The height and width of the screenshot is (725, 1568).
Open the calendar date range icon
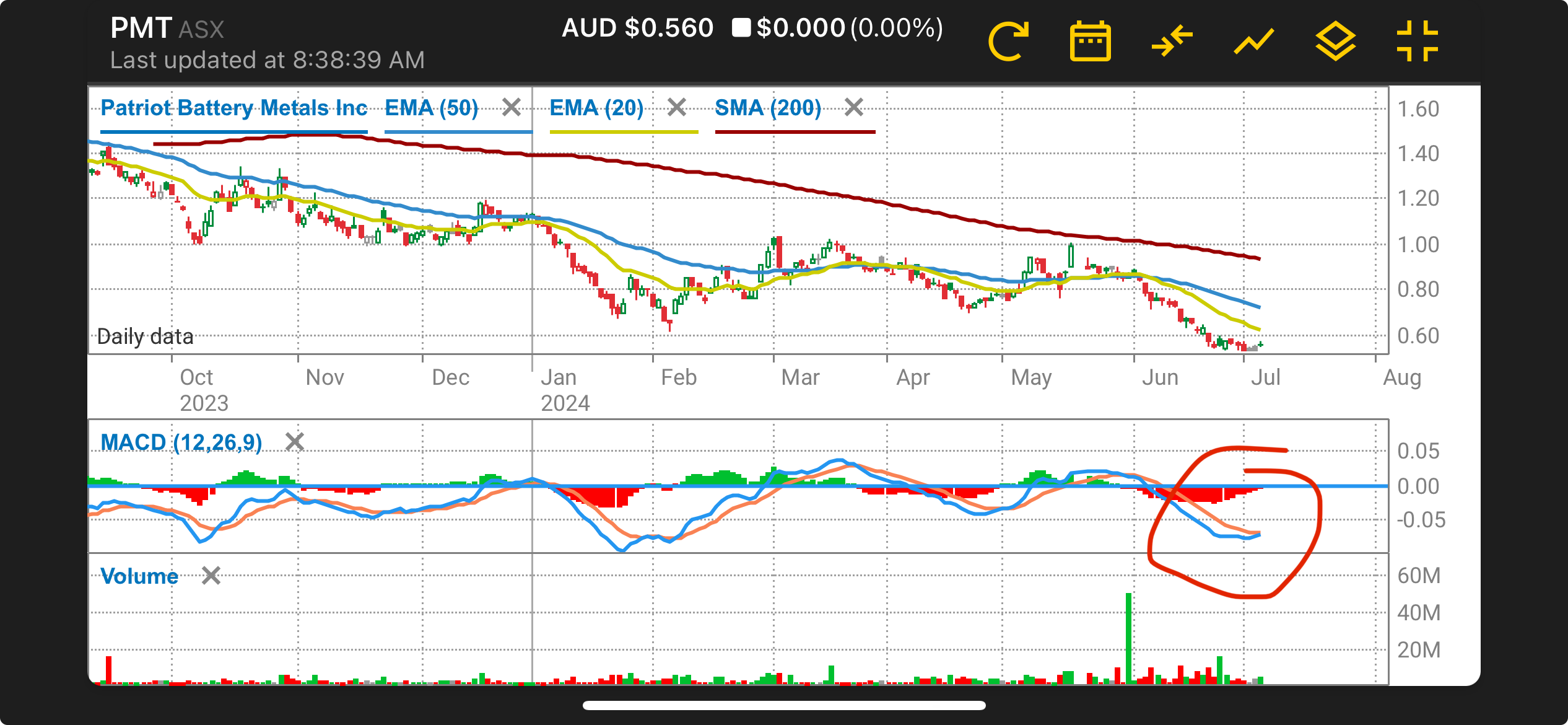[x=1090, y=42]
